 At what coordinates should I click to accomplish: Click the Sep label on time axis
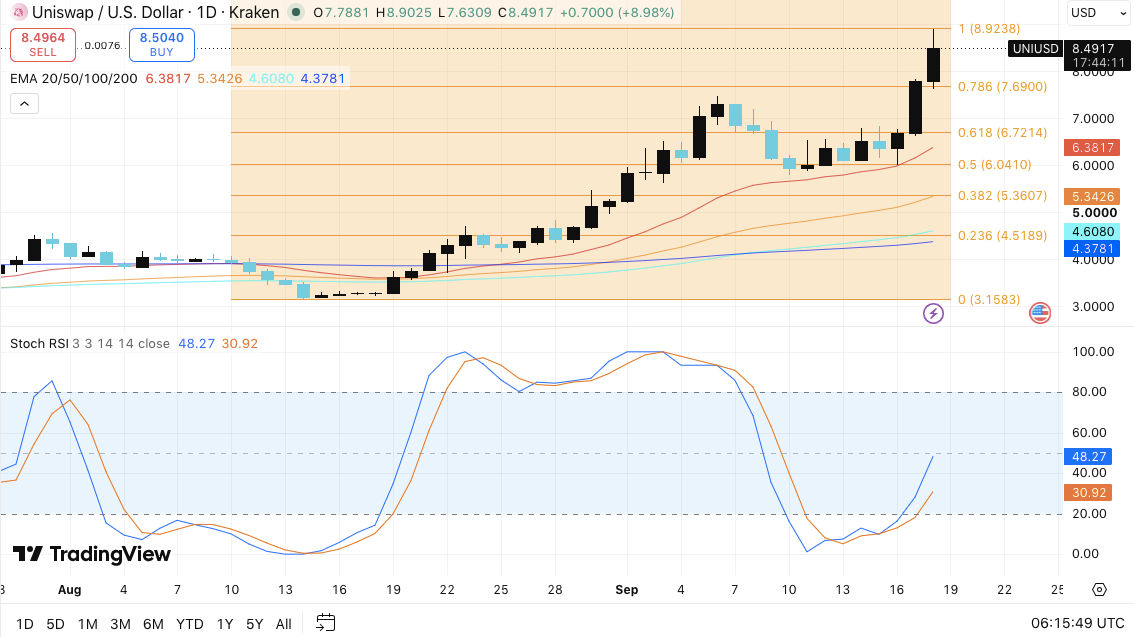click(626, 589)
